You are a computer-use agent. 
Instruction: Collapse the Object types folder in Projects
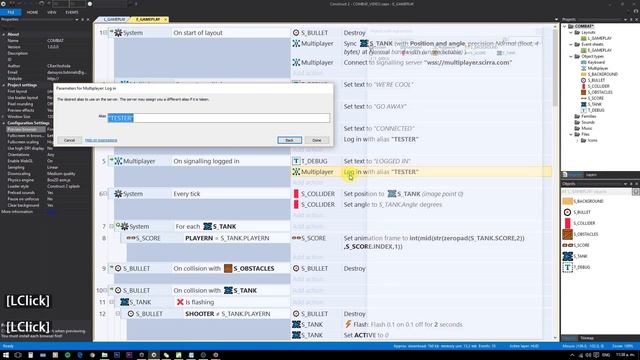coord(571,56)
